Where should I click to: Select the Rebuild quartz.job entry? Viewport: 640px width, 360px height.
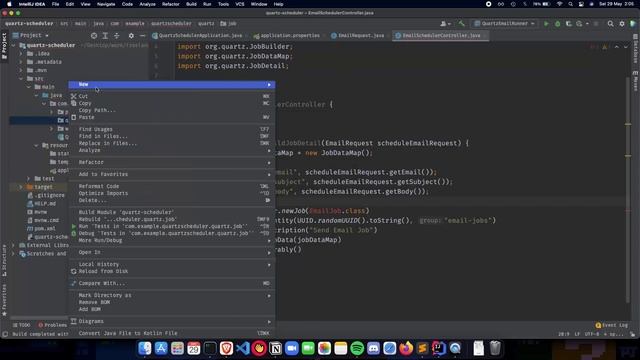tap(171, 219)
